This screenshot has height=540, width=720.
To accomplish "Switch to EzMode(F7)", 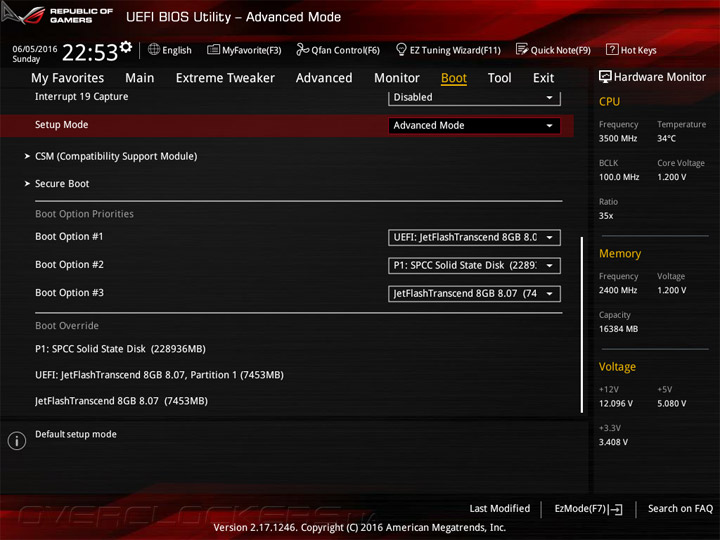I will tap(588, 509).
